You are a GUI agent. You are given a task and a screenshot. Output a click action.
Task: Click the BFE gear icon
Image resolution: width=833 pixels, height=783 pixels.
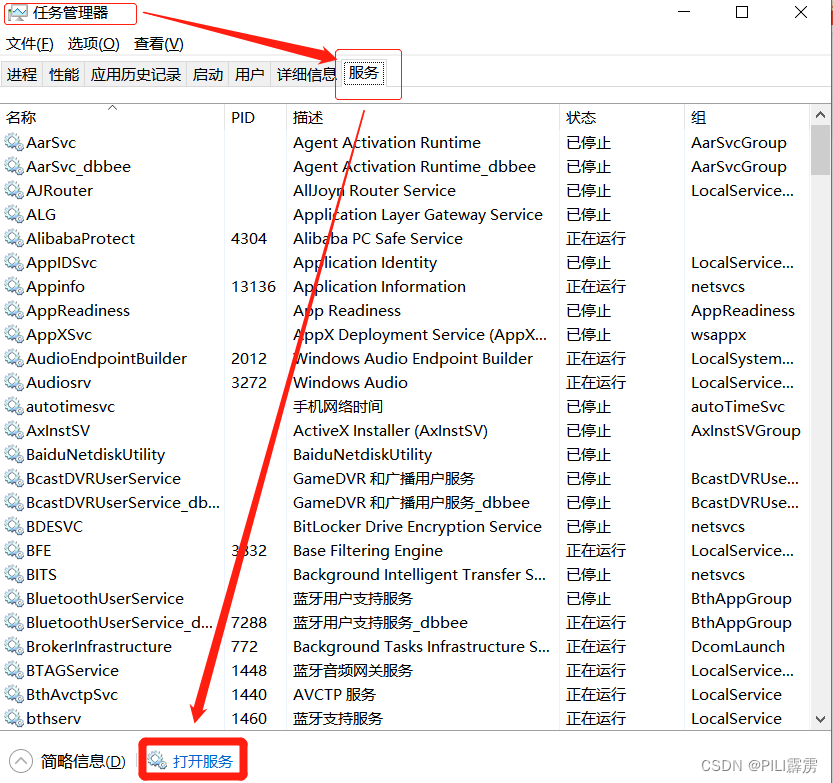(x=14, y=550)
